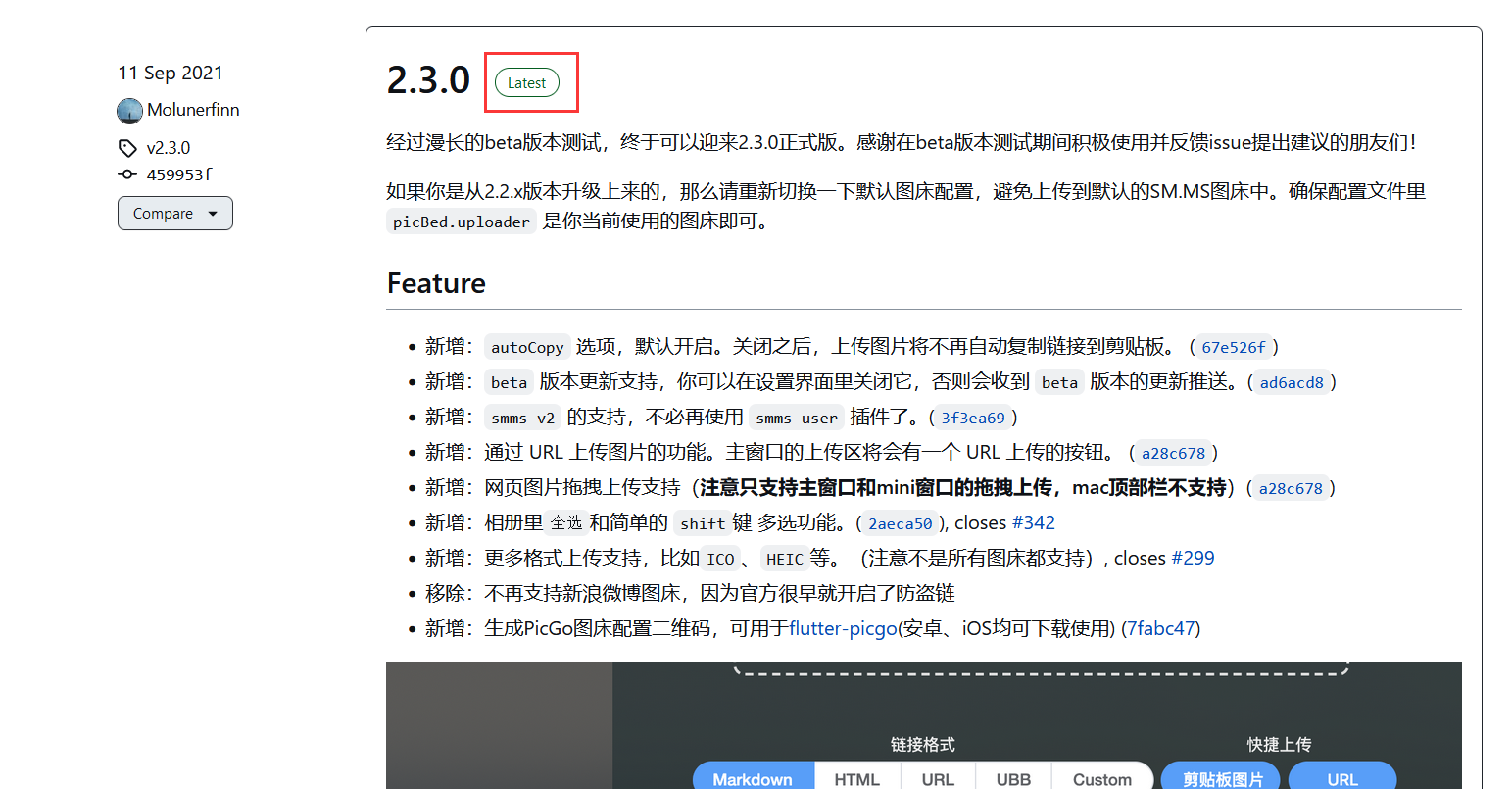Click the 快捷上传 label in screenshot
1512x789 pixels.
[x=1279, y=745]
